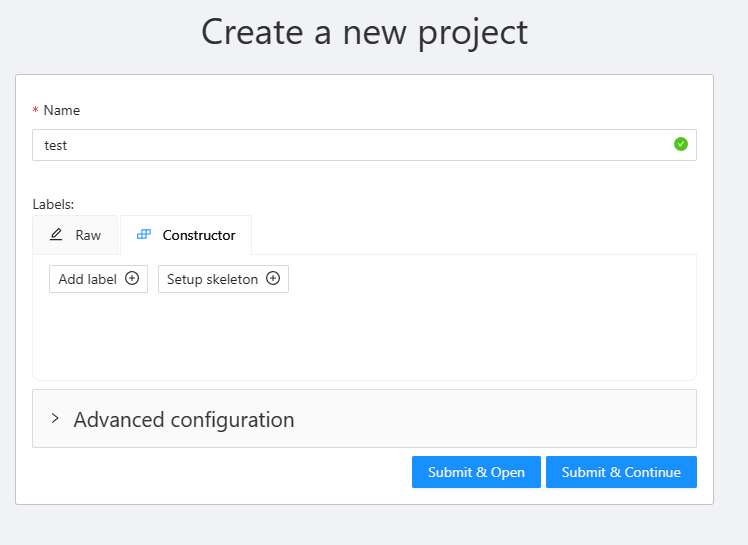Click the green checkmark in Name field

click(x=681, y=144)
